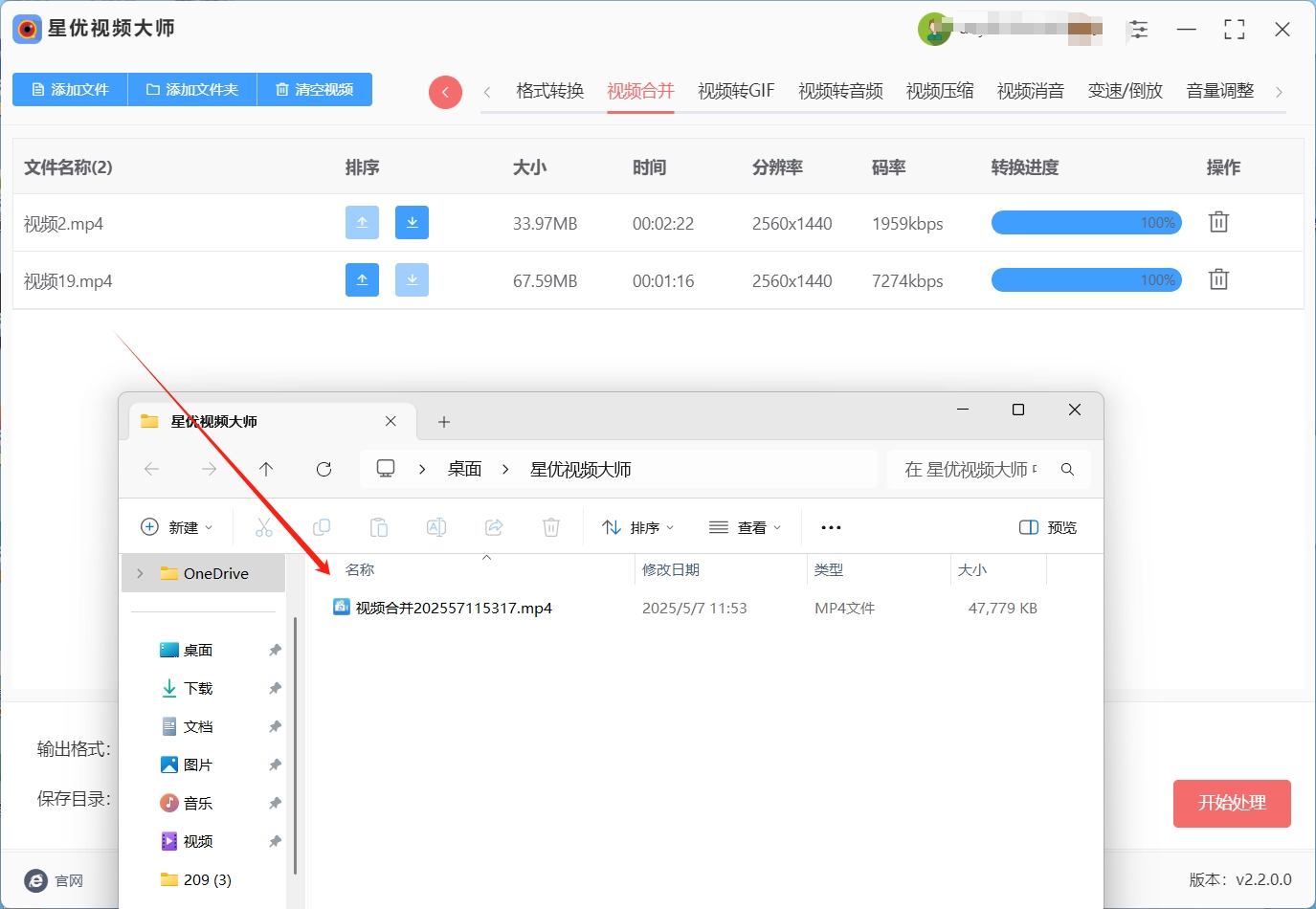This screenshot has width=1316, height=909.
Task: Open the 排序 dropdown
Action: pyautogui.click(x=638, y=527)
